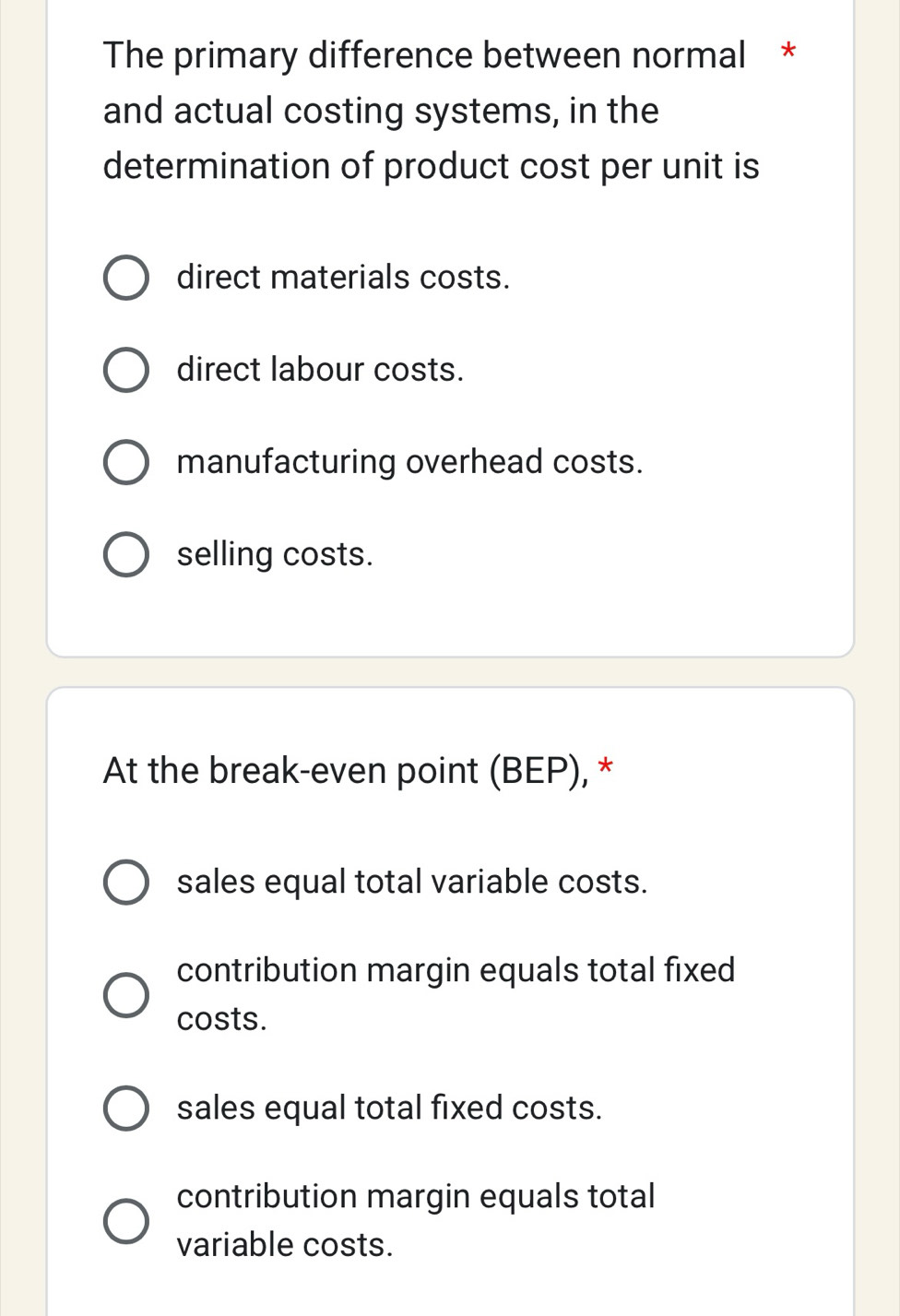Click the red required asterisk on the costing question
Image resolution: width=900 pixels, height=1316 pixels.
point(787,52)
